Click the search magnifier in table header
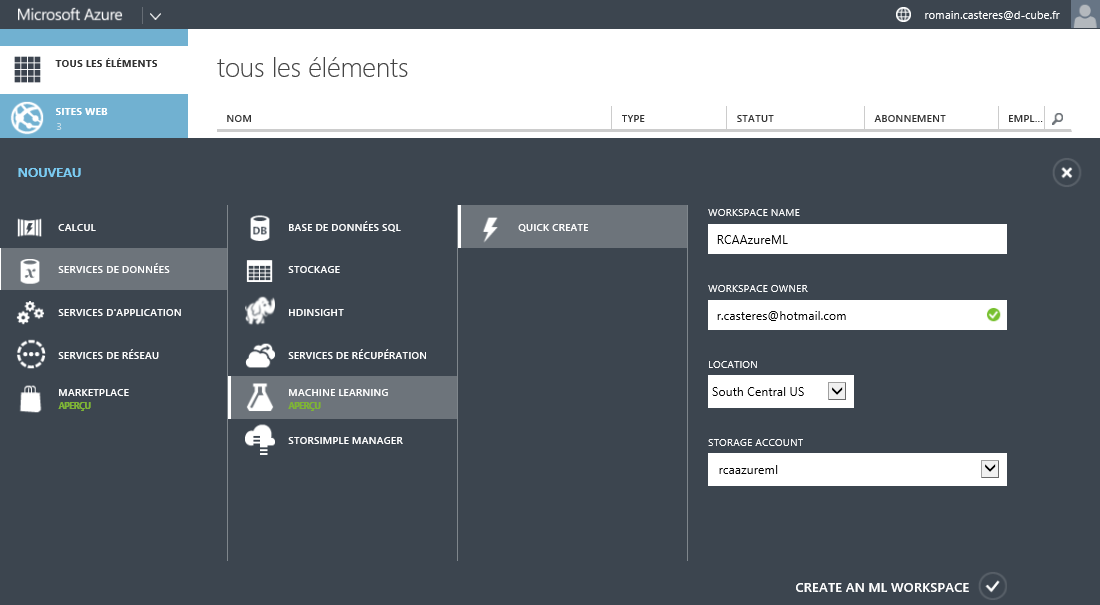 pyautogui.click(x=1057, y=119)
